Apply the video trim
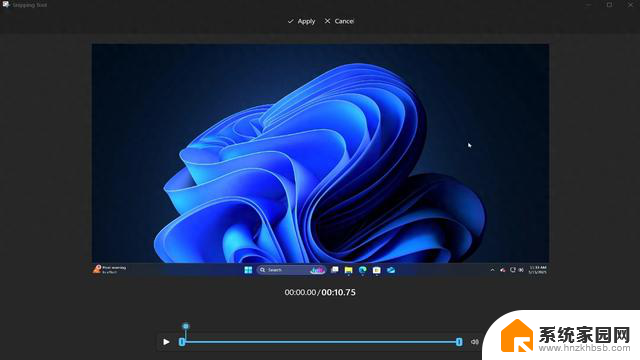 [301, 21]
